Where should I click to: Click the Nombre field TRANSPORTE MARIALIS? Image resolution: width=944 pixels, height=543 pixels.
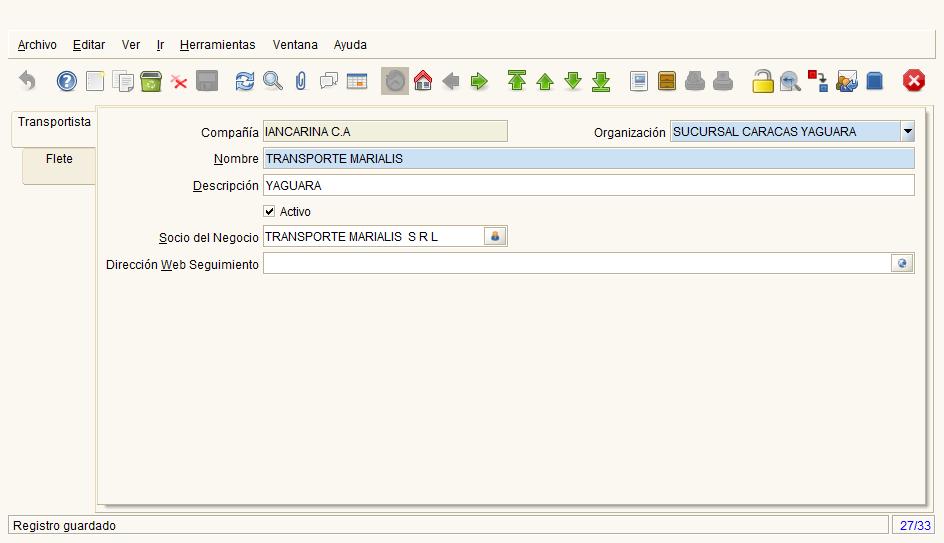(589, 158)
